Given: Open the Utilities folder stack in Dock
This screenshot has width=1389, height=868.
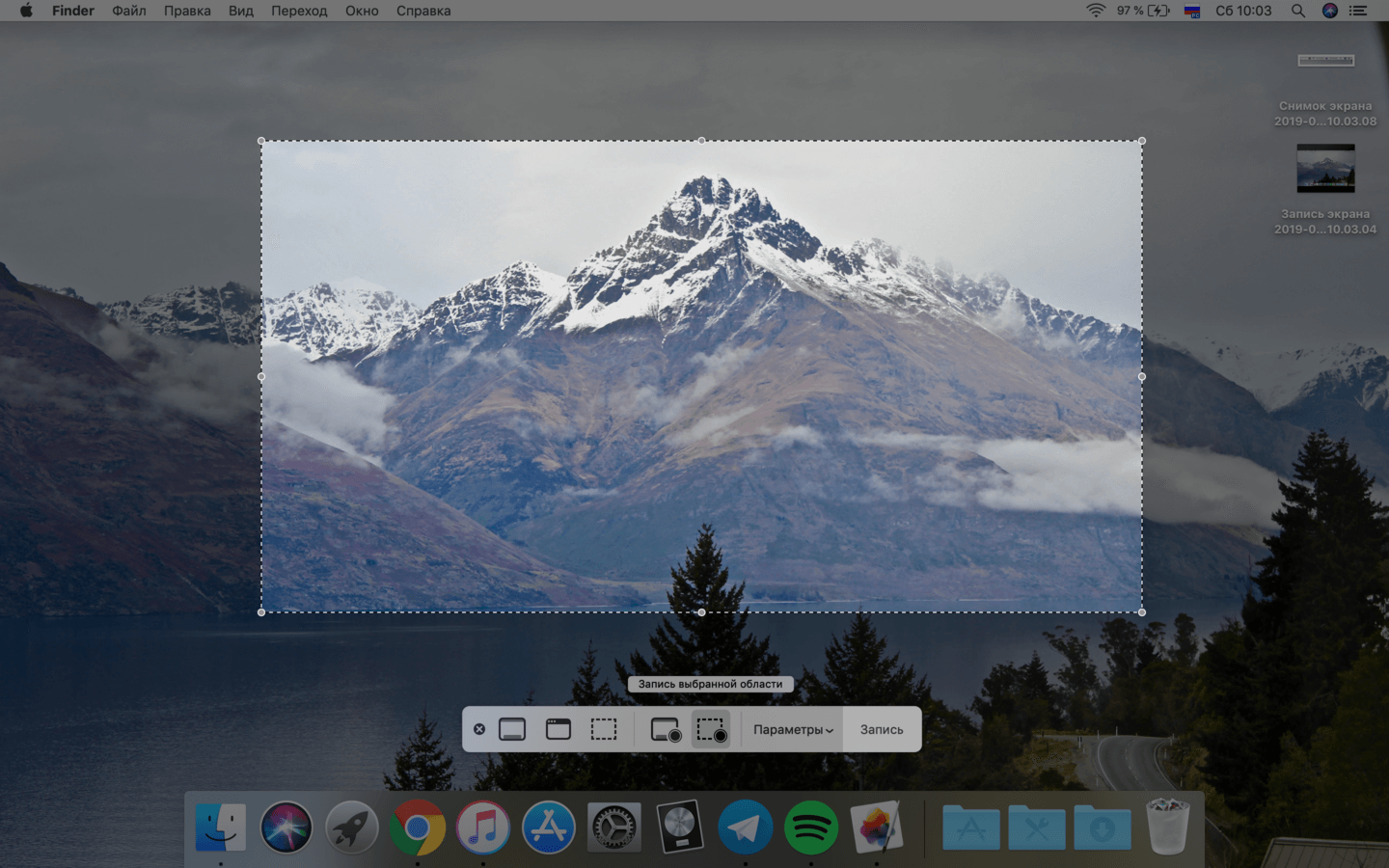Looking at the screenshot, I should click(1037, 827).
